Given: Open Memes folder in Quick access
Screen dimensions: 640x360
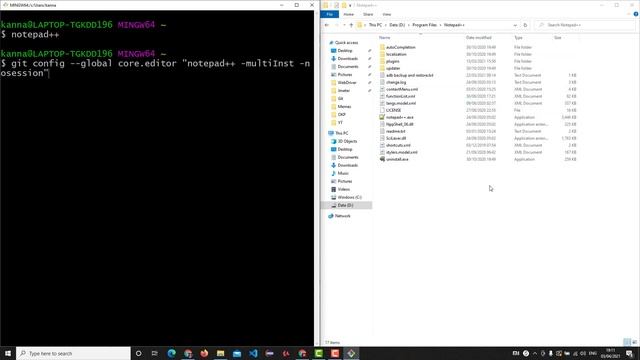Looking at the screenshot, I should (344, 107).
